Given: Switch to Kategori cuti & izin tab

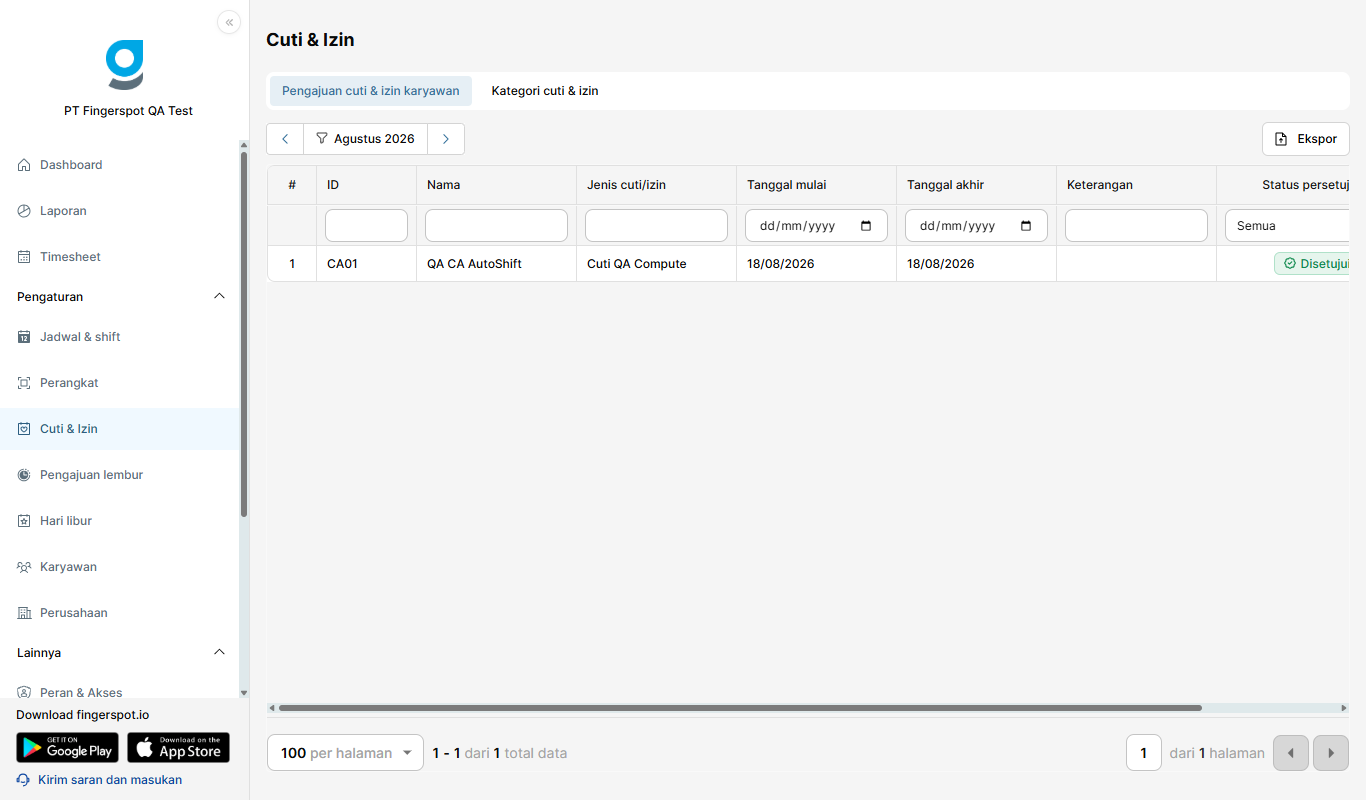Looking at the screenshot, I should pyautogui.click(x=545, y=91).
